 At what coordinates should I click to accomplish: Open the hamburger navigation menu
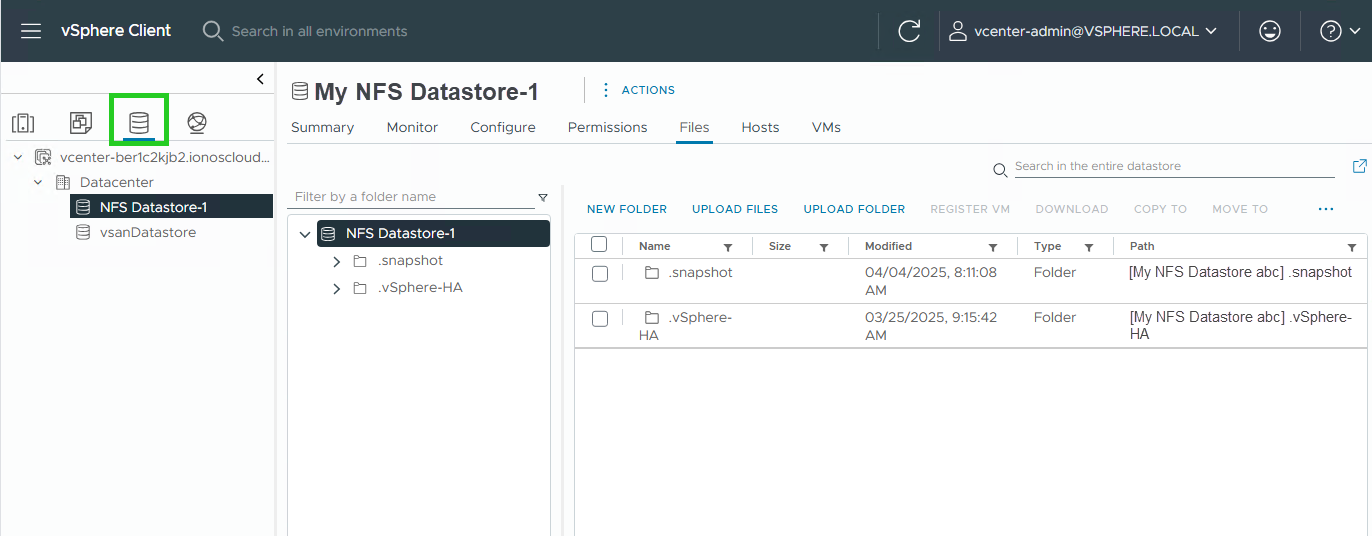click(31, 31)
